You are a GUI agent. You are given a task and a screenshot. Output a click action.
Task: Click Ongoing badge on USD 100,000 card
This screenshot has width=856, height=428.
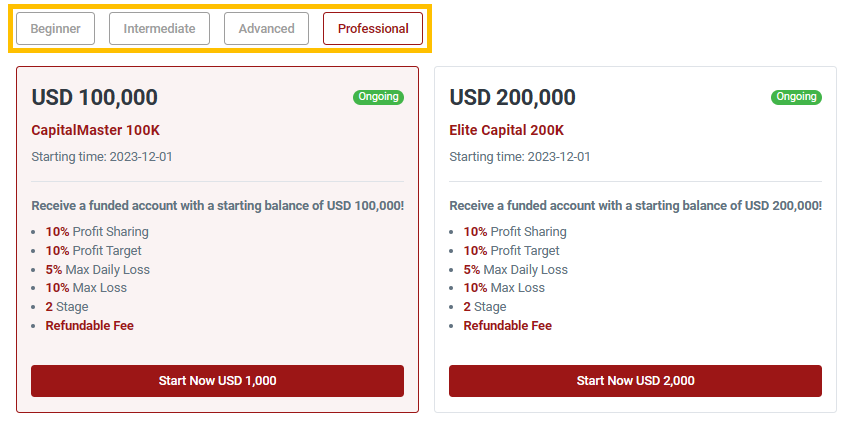(x=378, y=97)
